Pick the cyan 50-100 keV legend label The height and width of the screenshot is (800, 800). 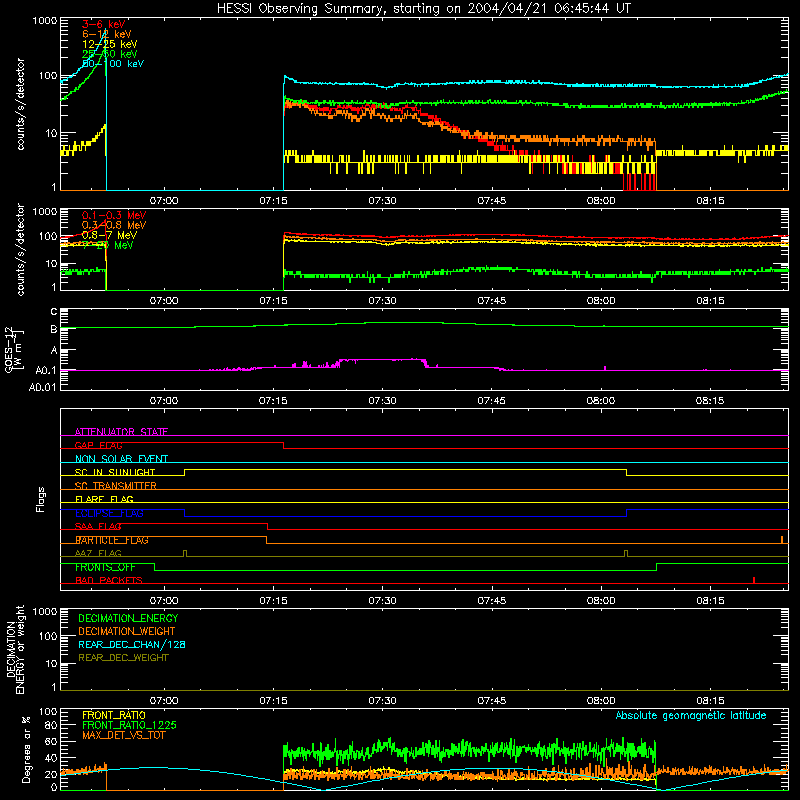point(113,64)
